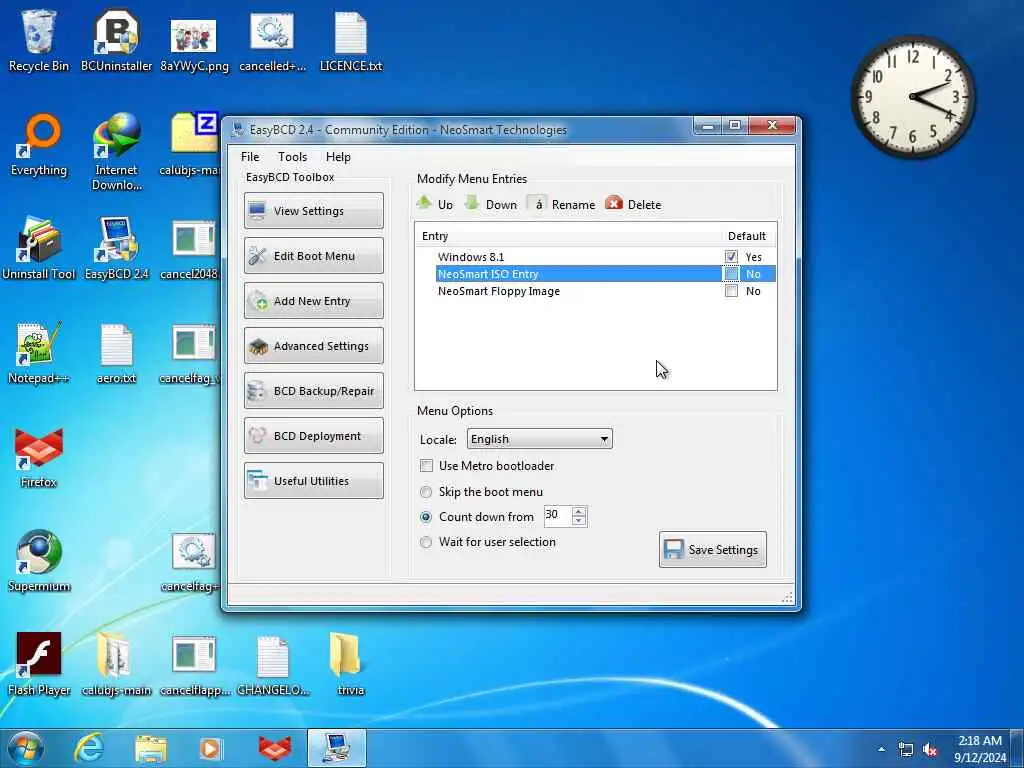Select Everything desktop shortcut
Screen dimensions: 1024x768
click(39, 145)
